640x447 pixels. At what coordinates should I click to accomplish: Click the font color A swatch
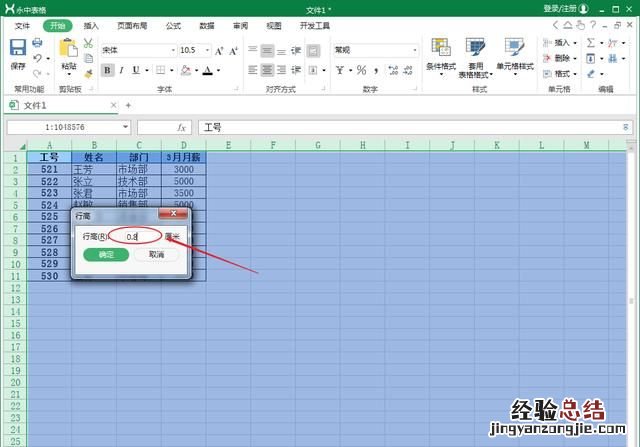click(x=207, y=70)
